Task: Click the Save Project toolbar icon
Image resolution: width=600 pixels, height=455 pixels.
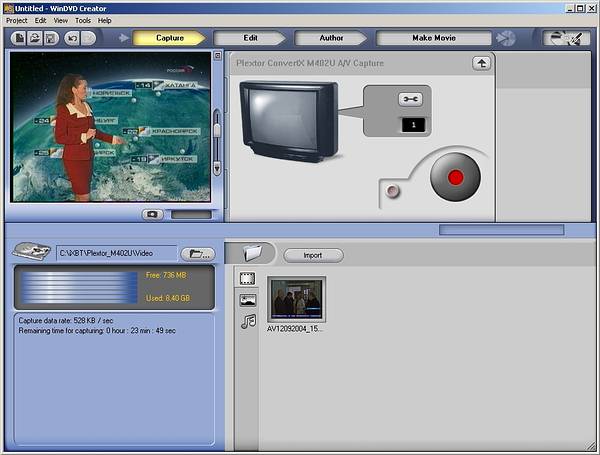Action: pos(49,38)
